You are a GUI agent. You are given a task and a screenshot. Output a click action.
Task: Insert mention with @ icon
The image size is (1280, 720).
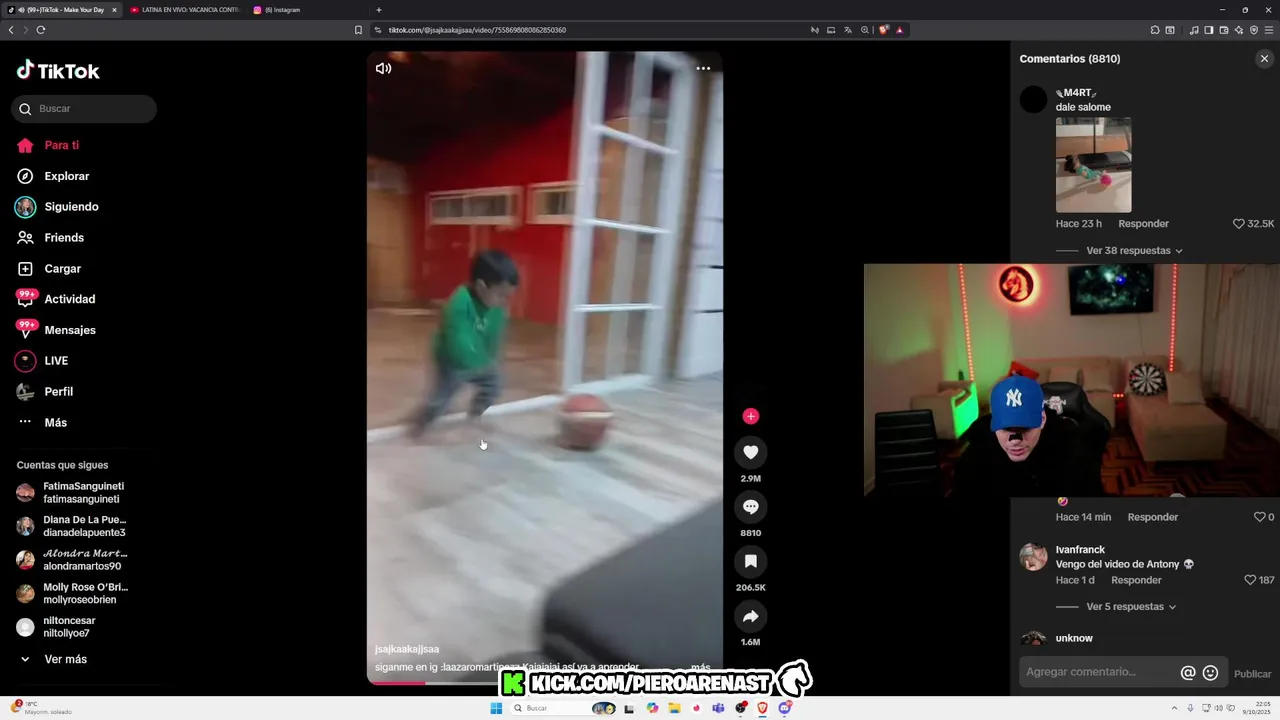click(x=1188, y=673)
